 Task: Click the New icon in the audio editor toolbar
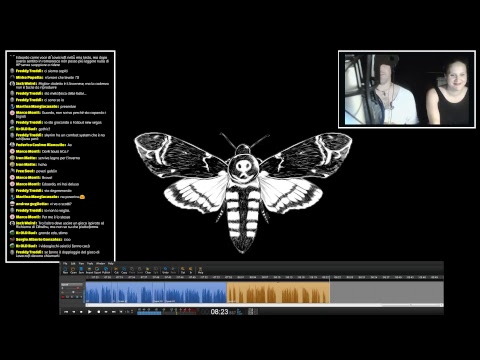[x=65, y=270]
